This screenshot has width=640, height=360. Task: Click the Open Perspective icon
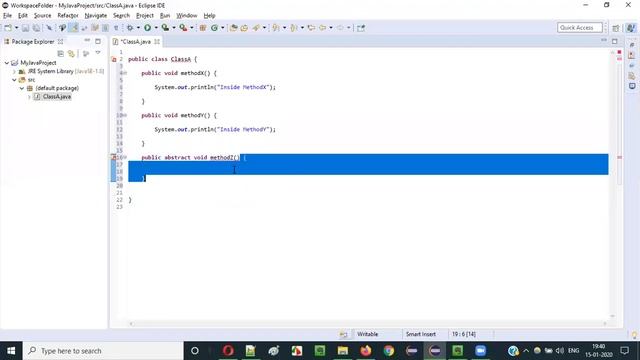(616, 28)
